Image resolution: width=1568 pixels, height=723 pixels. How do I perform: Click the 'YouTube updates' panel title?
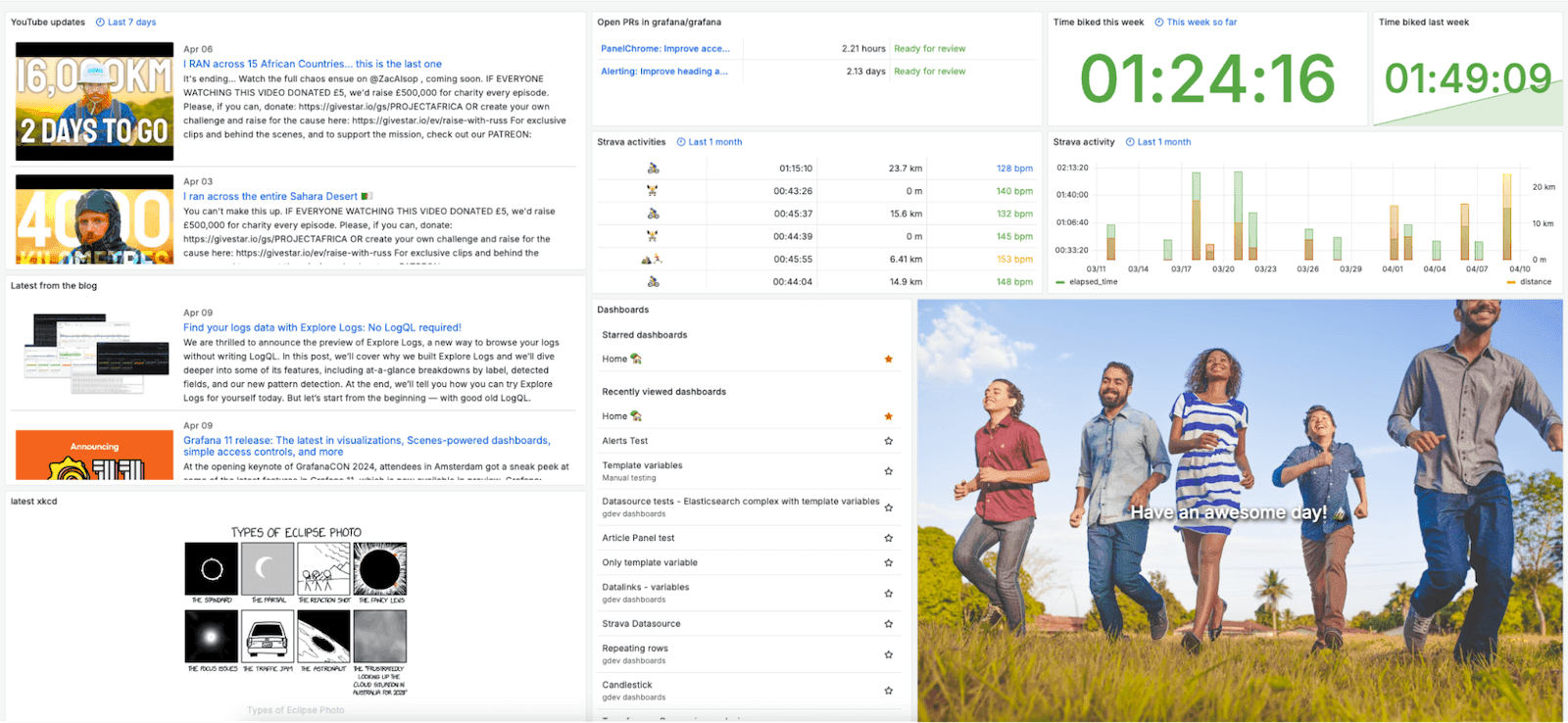click(x=48, y=22)
